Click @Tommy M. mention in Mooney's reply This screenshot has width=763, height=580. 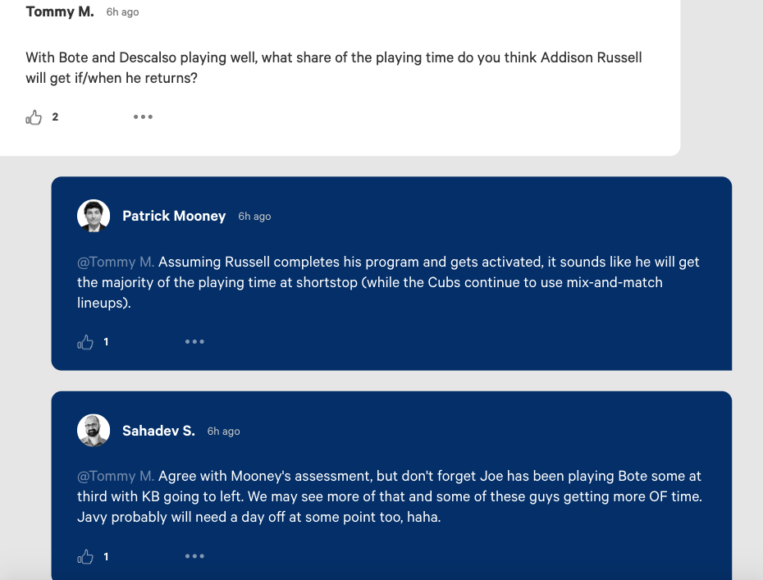(x=115, y=262)
